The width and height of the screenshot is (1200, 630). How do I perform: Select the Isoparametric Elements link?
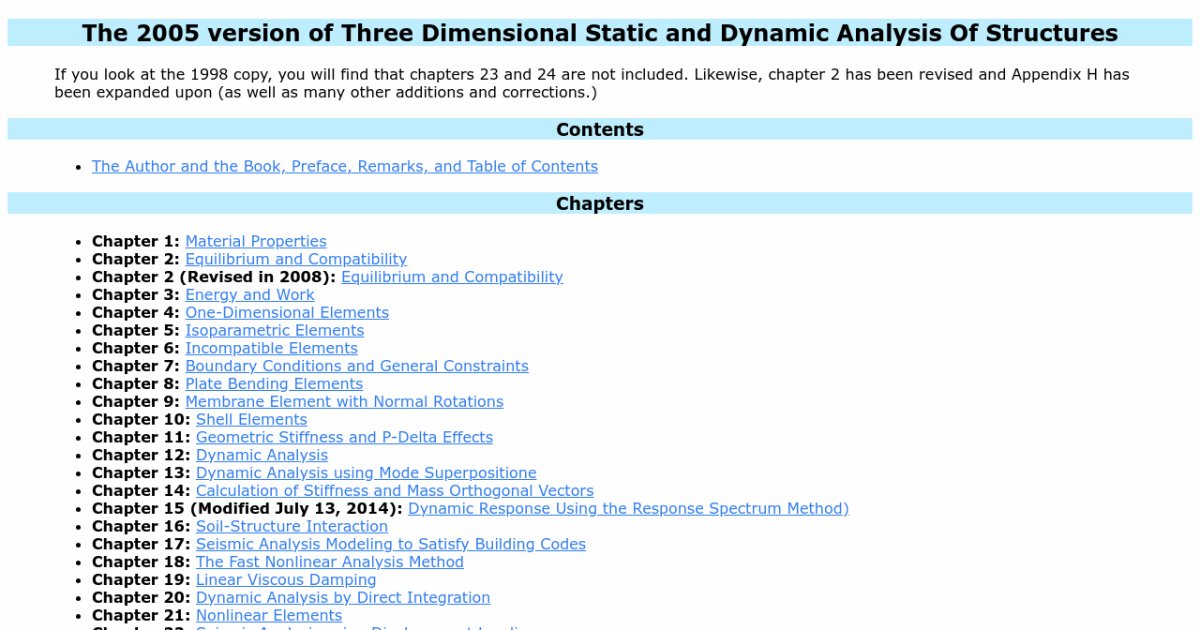(274, 331)
